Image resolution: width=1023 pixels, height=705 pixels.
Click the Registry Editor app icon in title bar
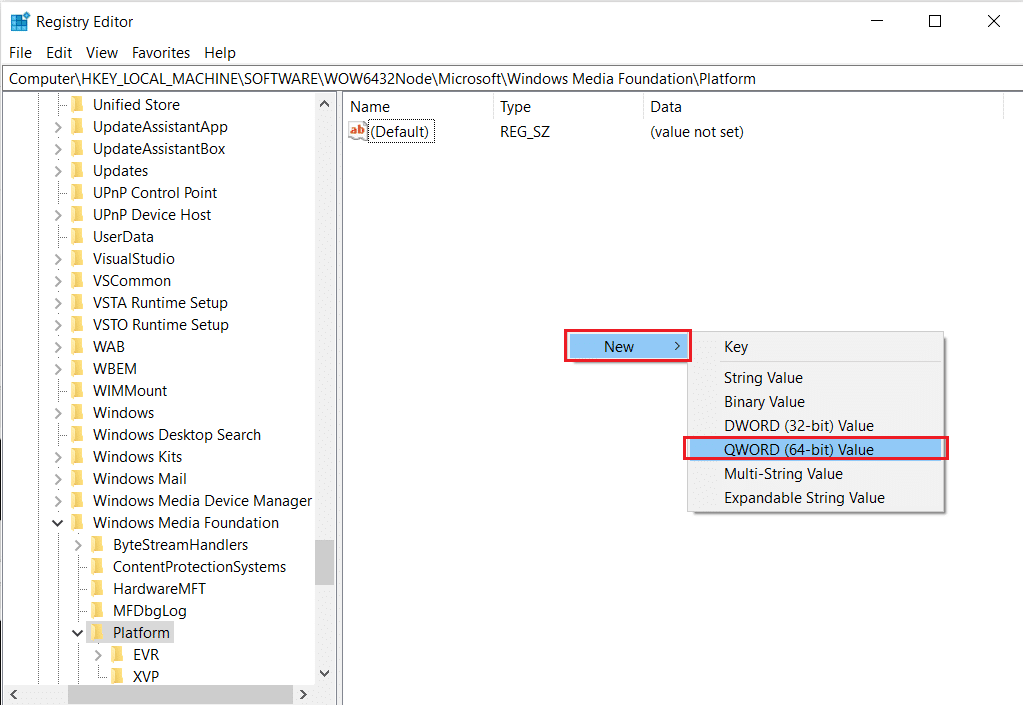[x=20, y=22]
